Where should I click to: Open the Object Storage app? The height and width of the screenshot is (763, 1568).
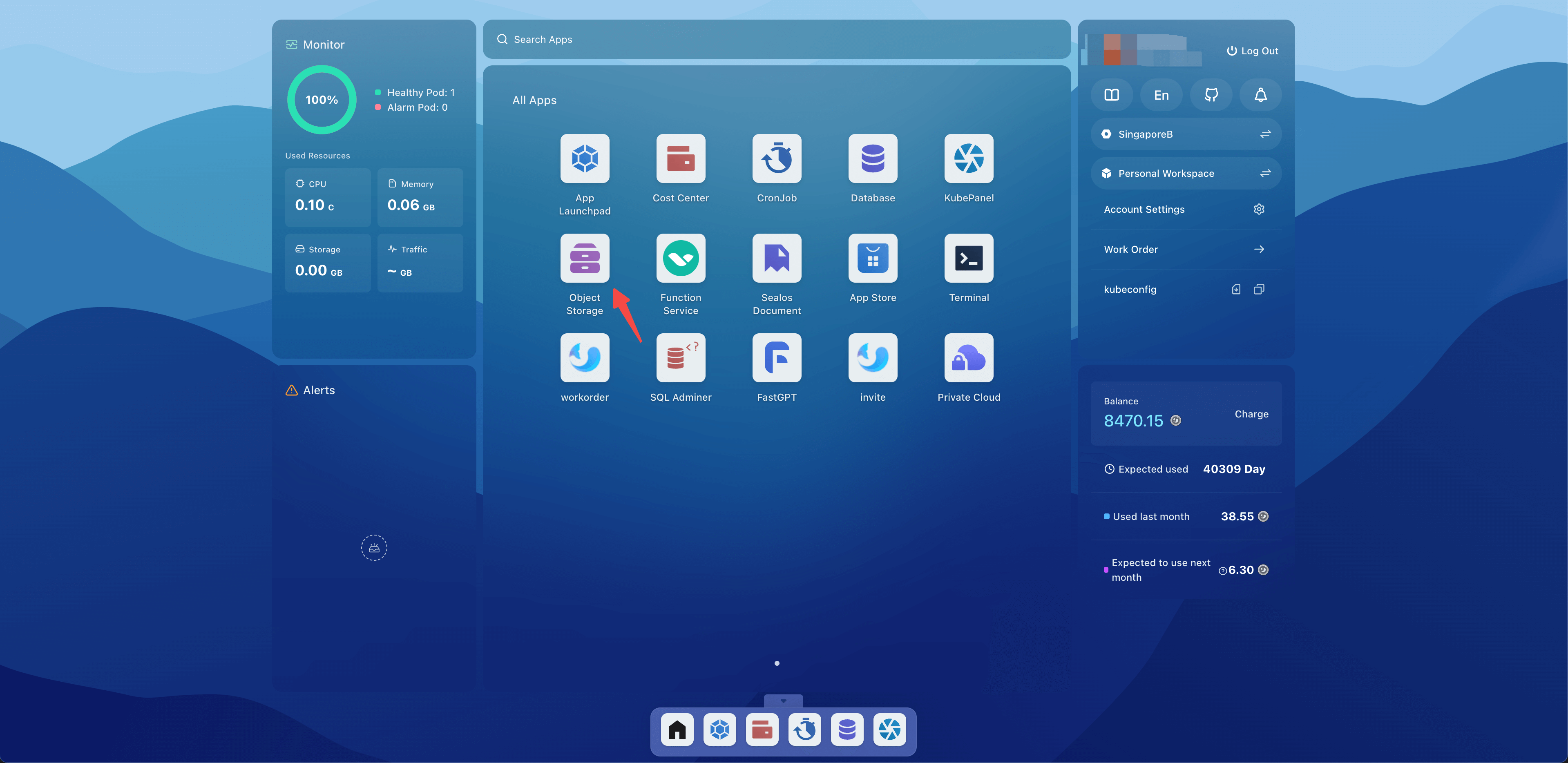click(x=584, y=258)
